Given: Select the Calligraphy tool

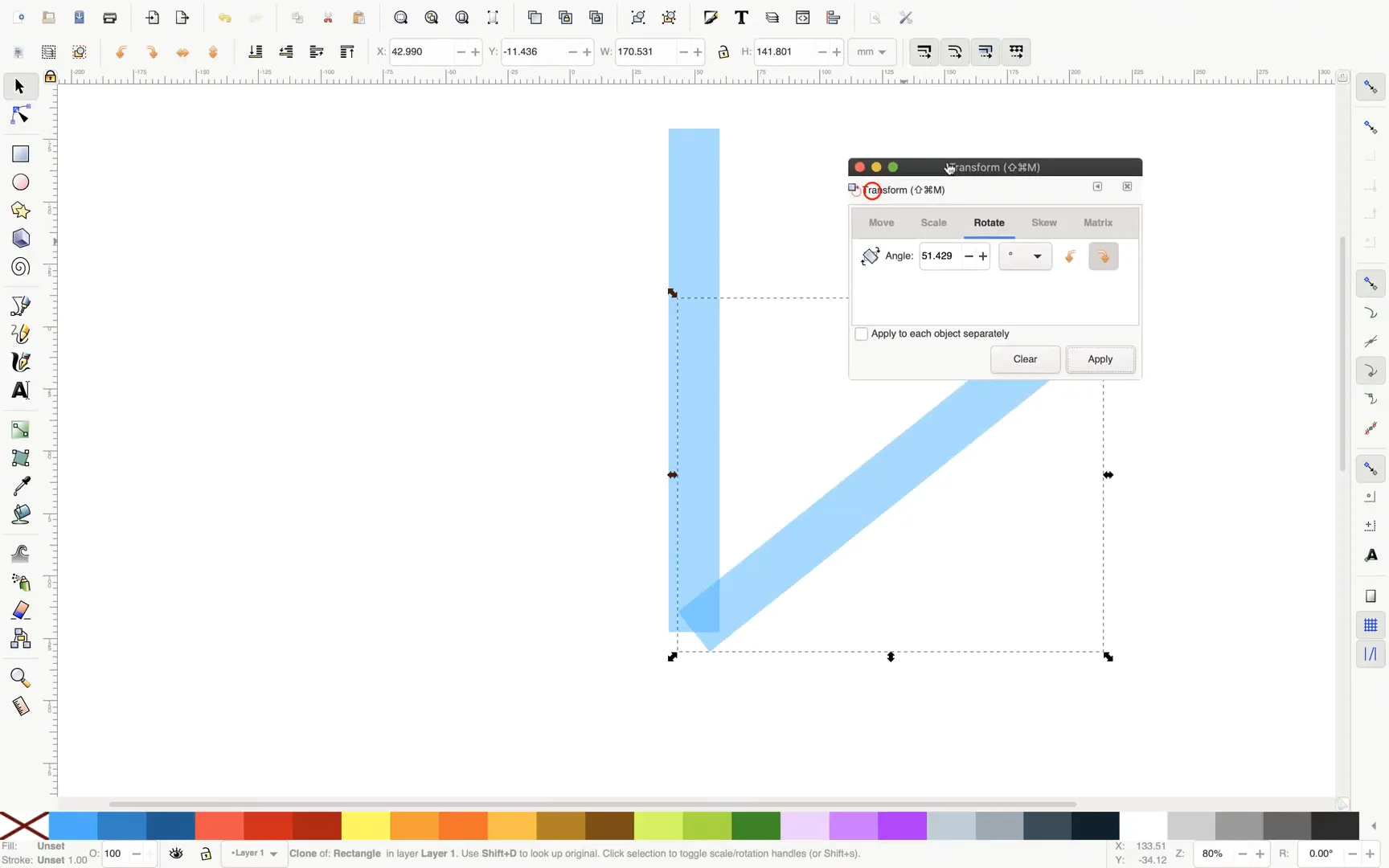Looking at the screenshot, I should click(20, 362).
